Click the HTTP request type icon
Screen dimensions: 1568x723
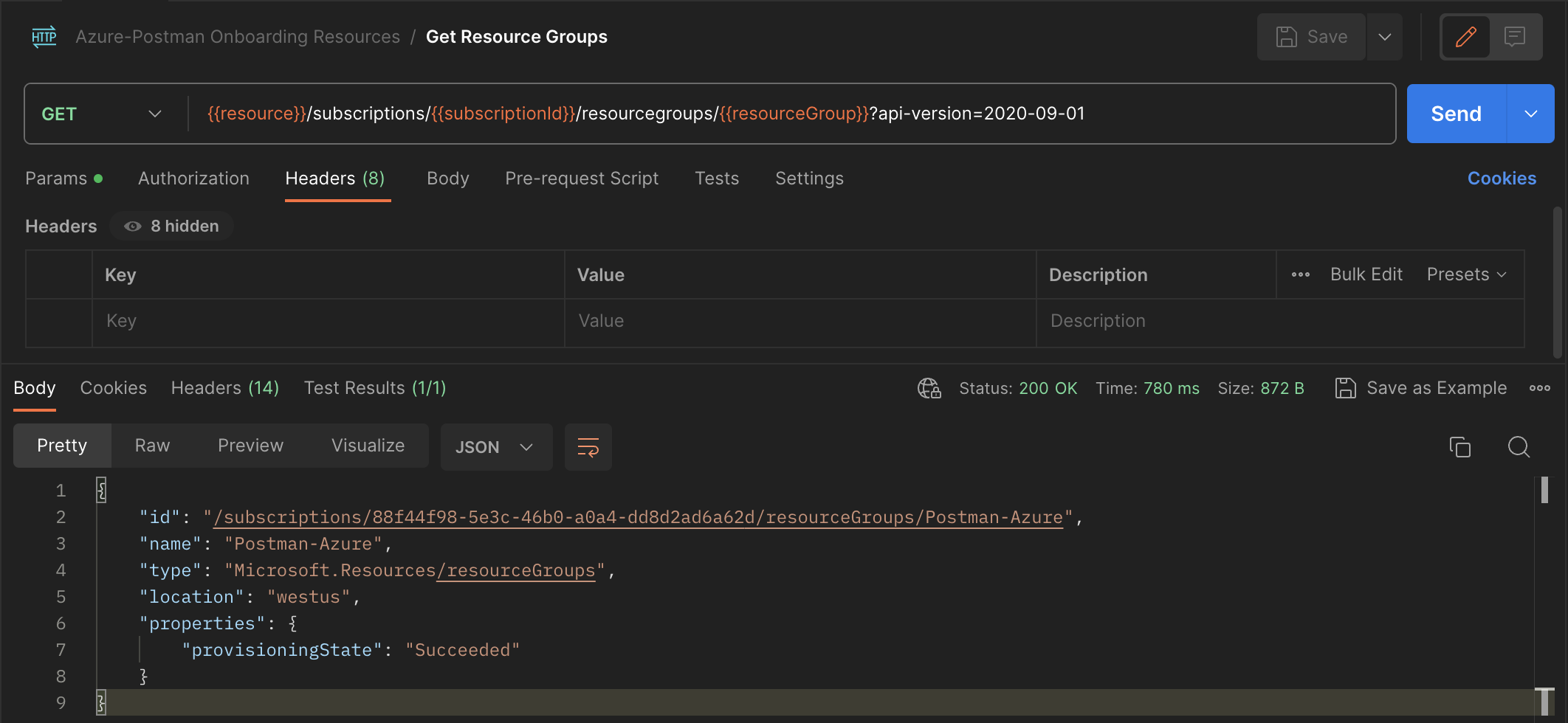(44, 37)
